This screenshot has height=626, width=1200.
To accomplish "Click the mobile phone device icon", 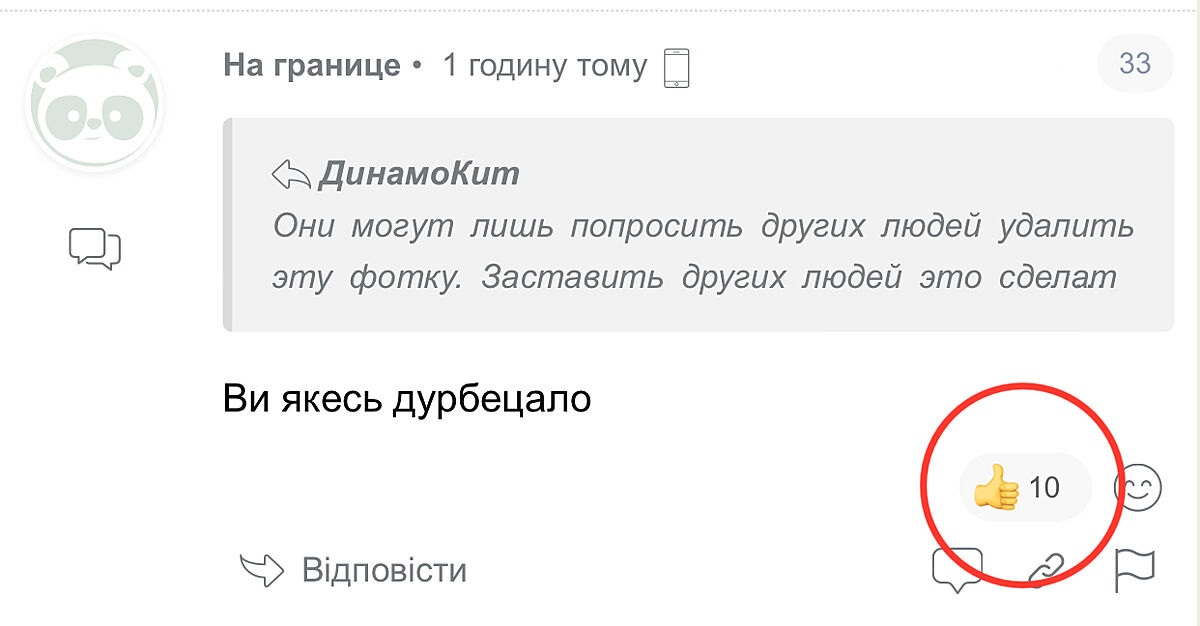I will pos(678,68).
